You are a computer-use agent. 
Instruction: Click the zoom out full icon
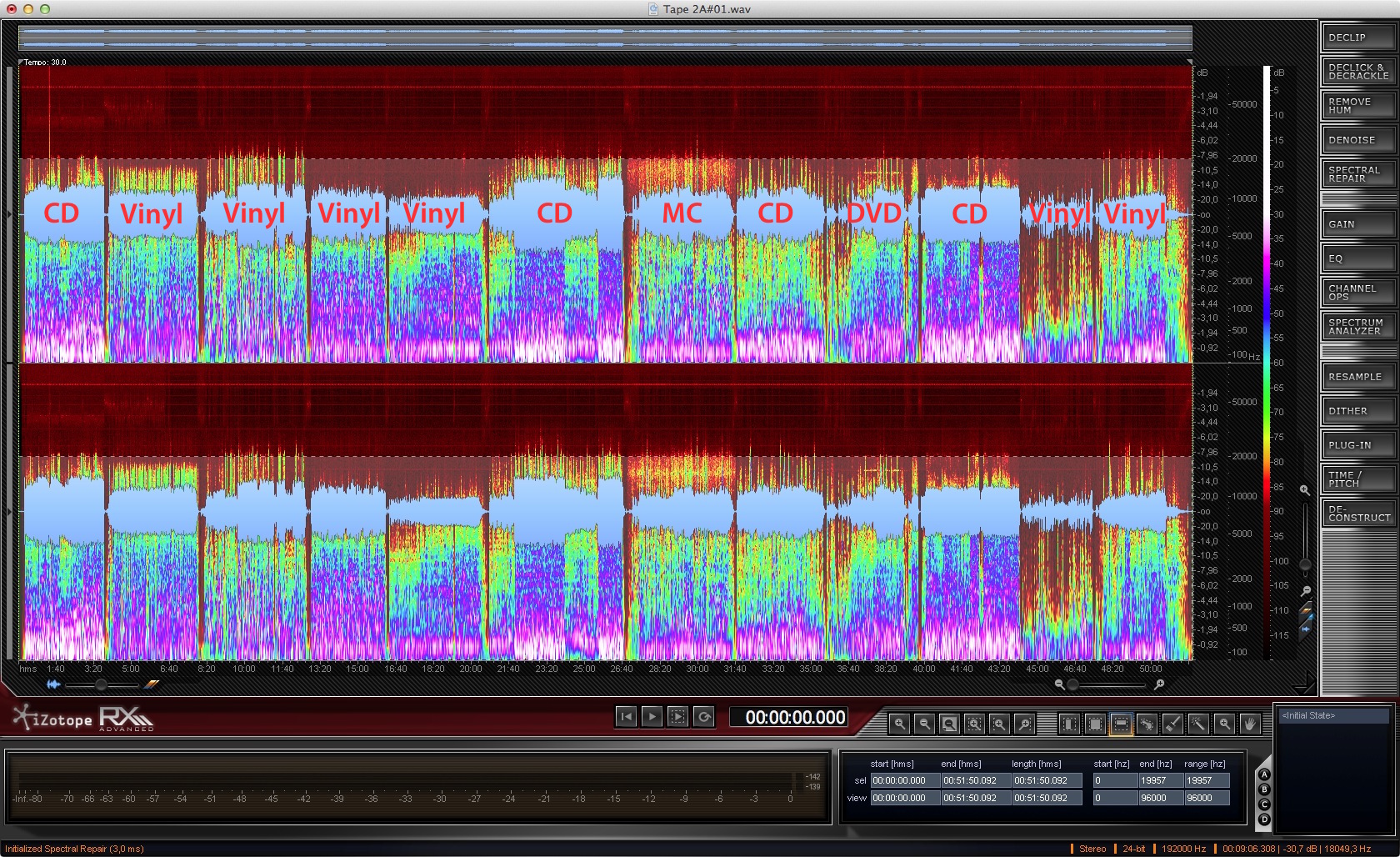948,724
